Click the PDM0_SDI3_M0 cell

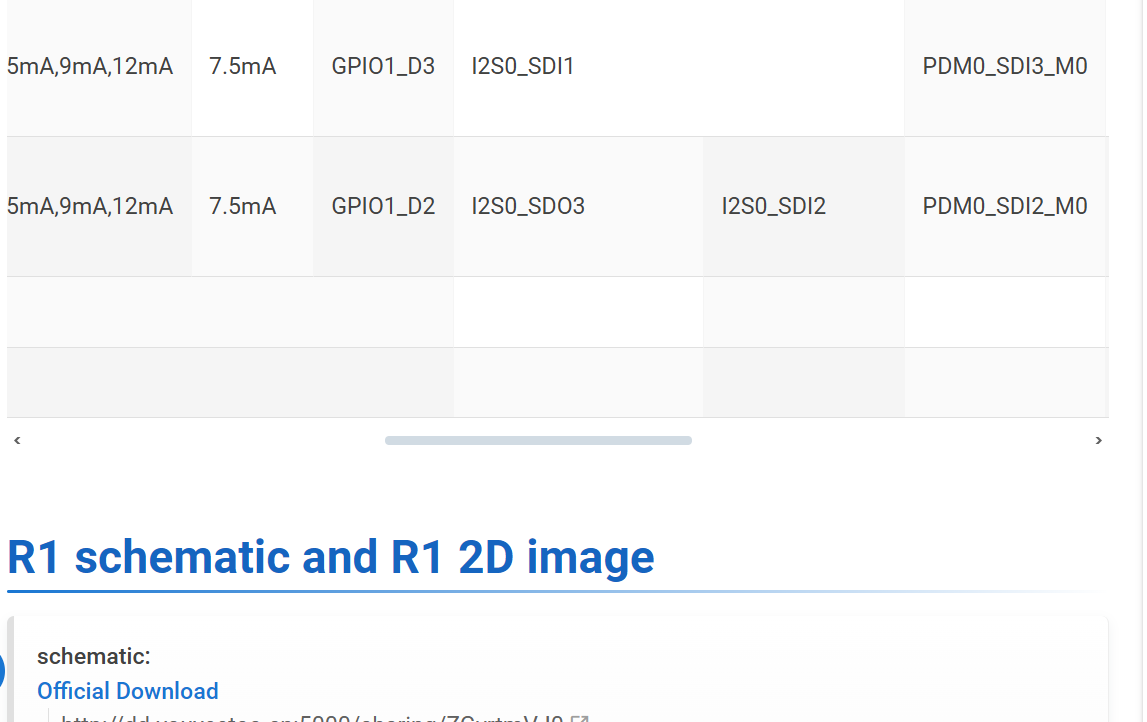click(x=1005, y=67)
